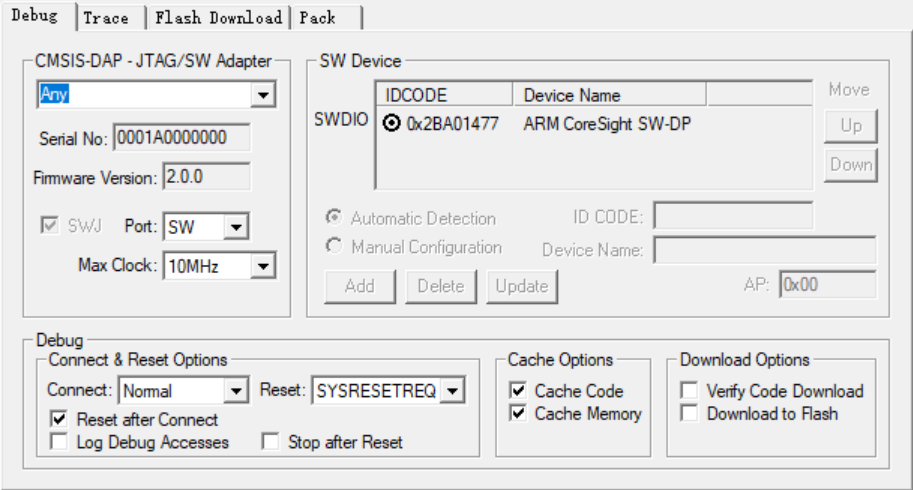This screenshot has height=490, width=913.
Task: Open the Max Clock 10MHz dropdown
Action: [220, 267]
